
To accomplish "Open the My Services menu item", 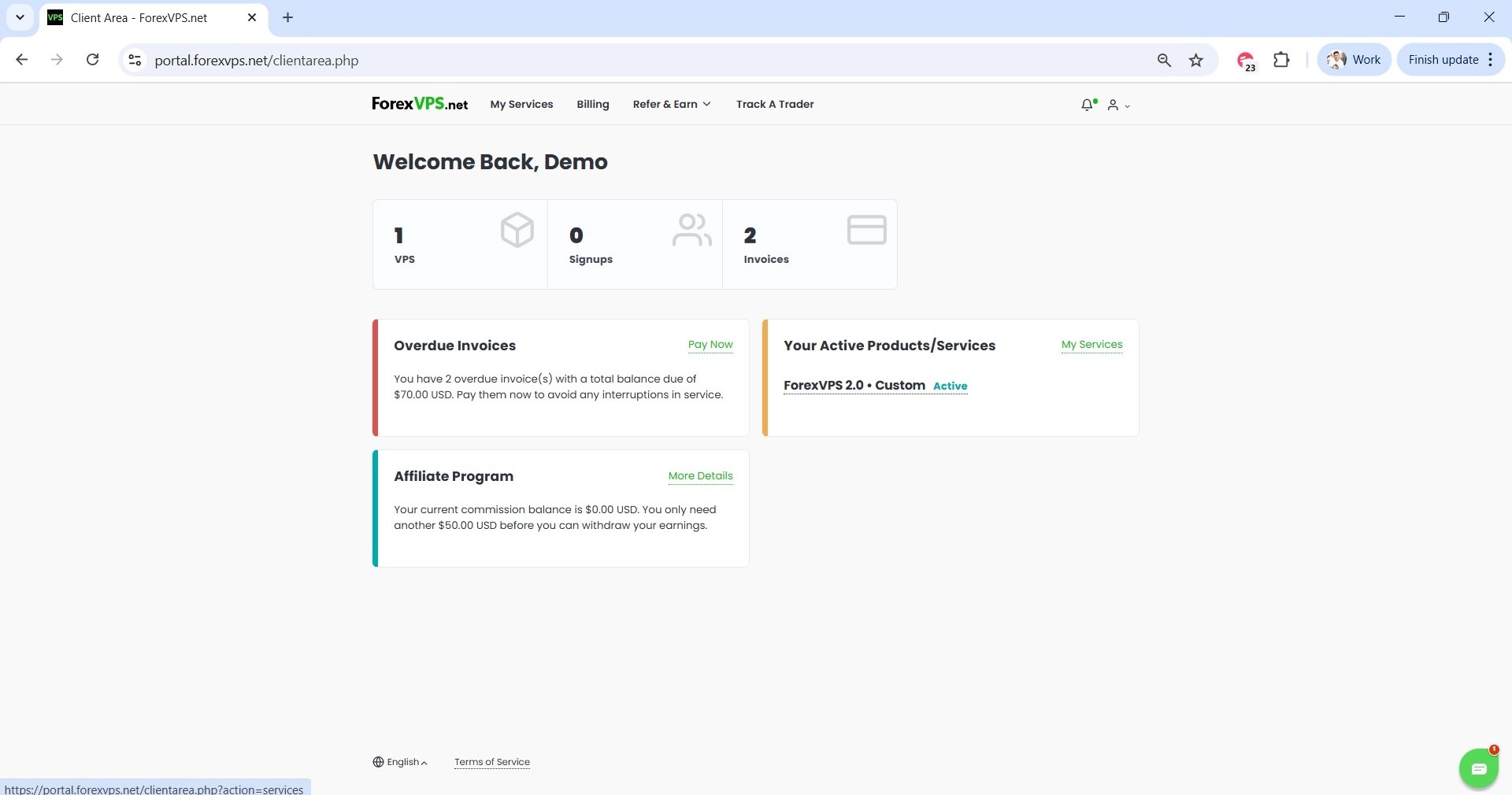I will [x=521, y=104].
